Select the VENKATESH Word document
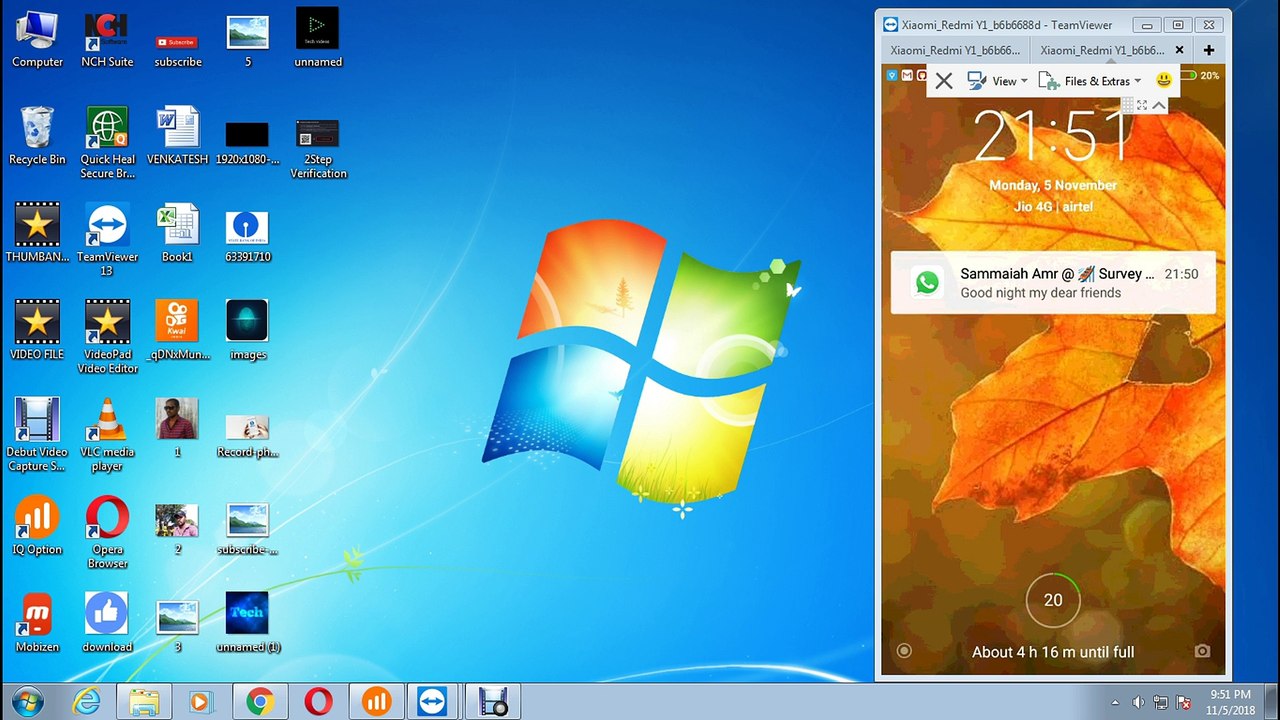The image size is (1280, 720). 177,136
